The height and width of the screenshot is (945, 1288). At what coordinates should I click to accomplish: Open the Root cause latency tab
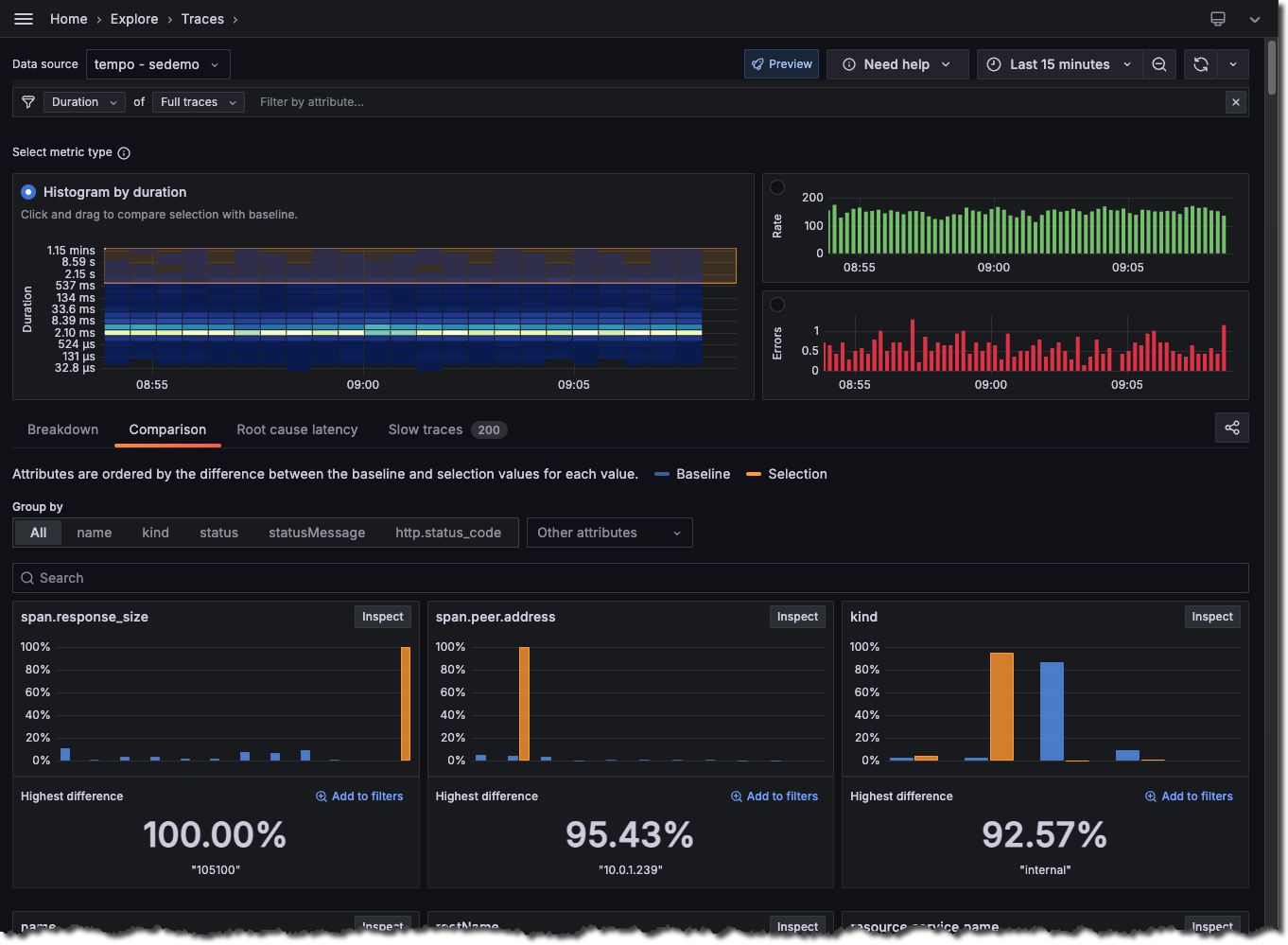[x=297, y=429]
